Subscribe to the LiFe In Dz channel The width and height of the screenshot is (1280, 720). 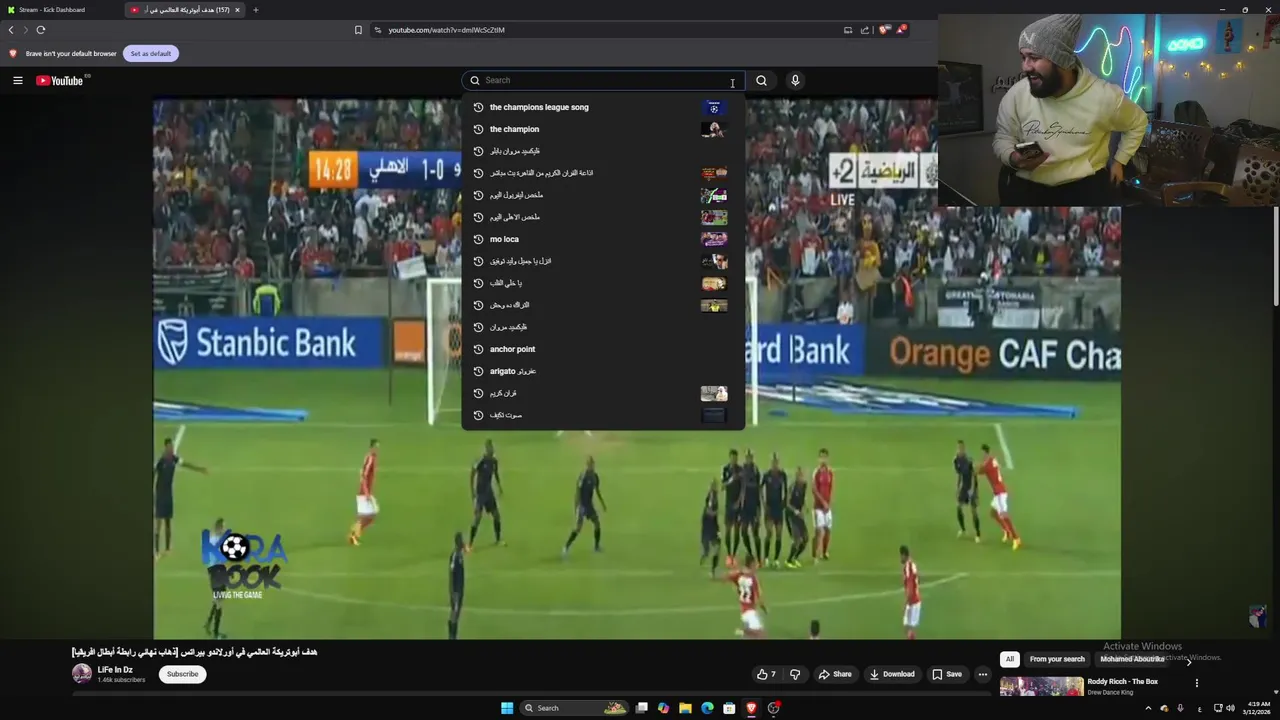click(x=182, y=674)
